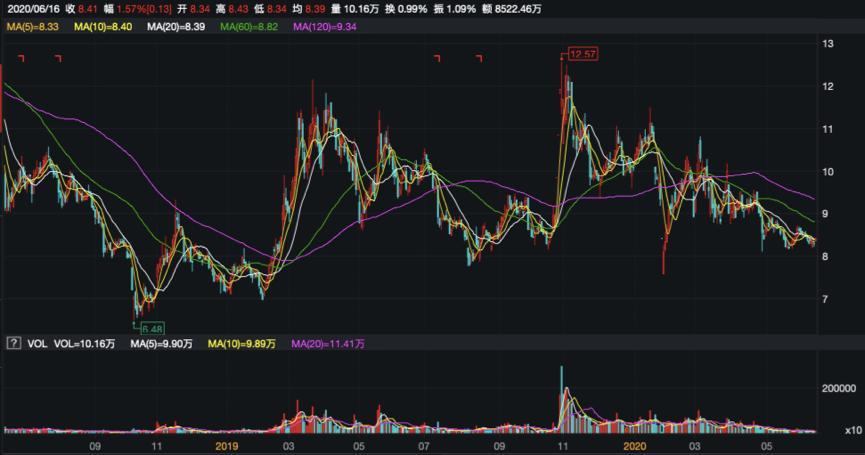Click the MA(60)=8.82 indicator label
Image resolution: width=865 pixels, height=455 pixels.
pyautogui.click(x=251, y=26)
